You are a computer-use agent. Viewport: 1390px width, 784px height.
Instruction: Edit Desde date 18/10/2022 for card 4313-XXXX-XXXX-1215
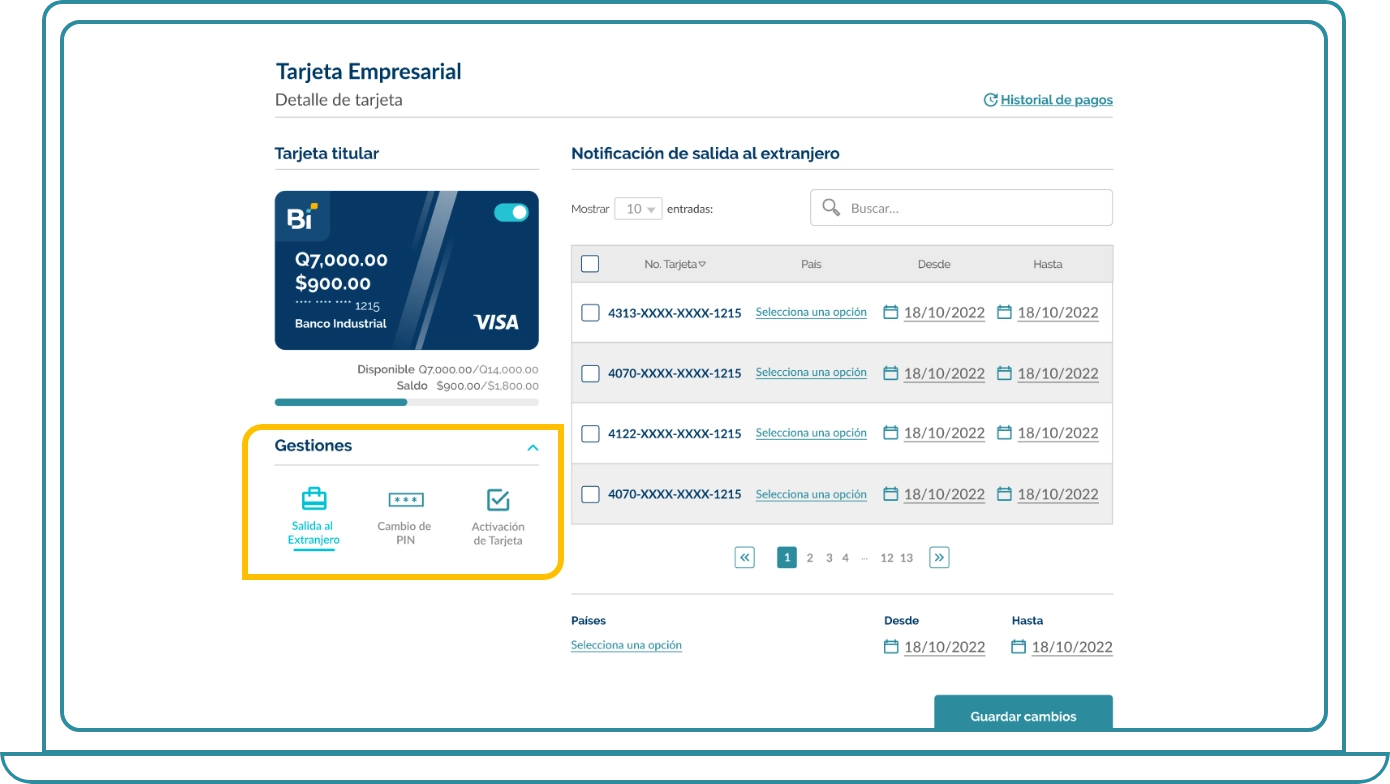pos(944,313)
